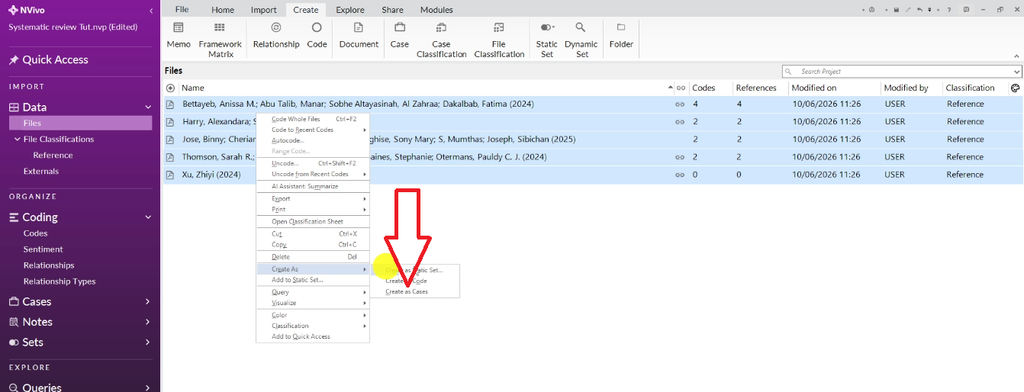Image resolution: width=1024 pixels, height=392 pixels.
Task: Choose Add to Static Set menu item
Action: click(x=313, y=280)
